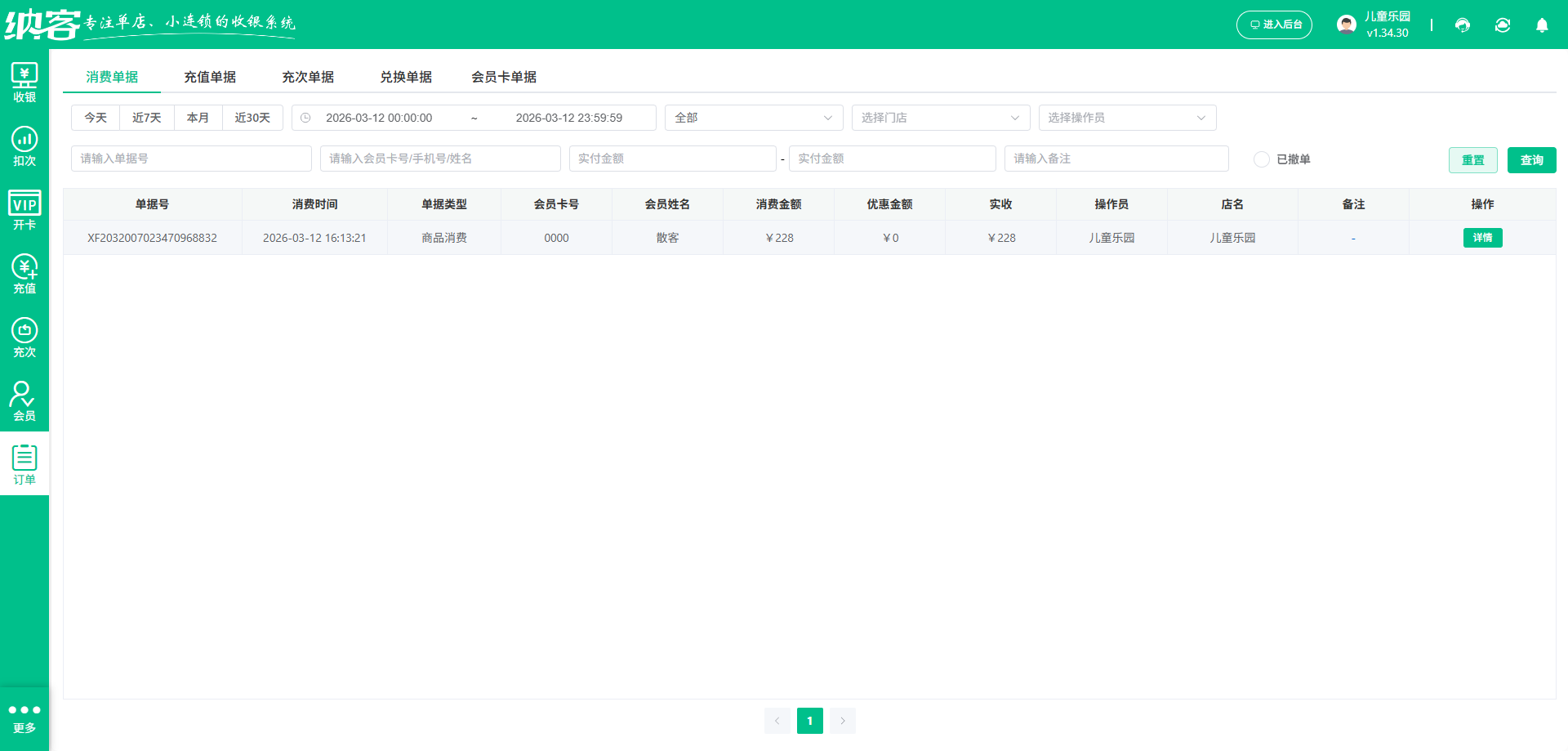Open the notification bell icon
The image size is (1568, 751).
(1542, 25)
